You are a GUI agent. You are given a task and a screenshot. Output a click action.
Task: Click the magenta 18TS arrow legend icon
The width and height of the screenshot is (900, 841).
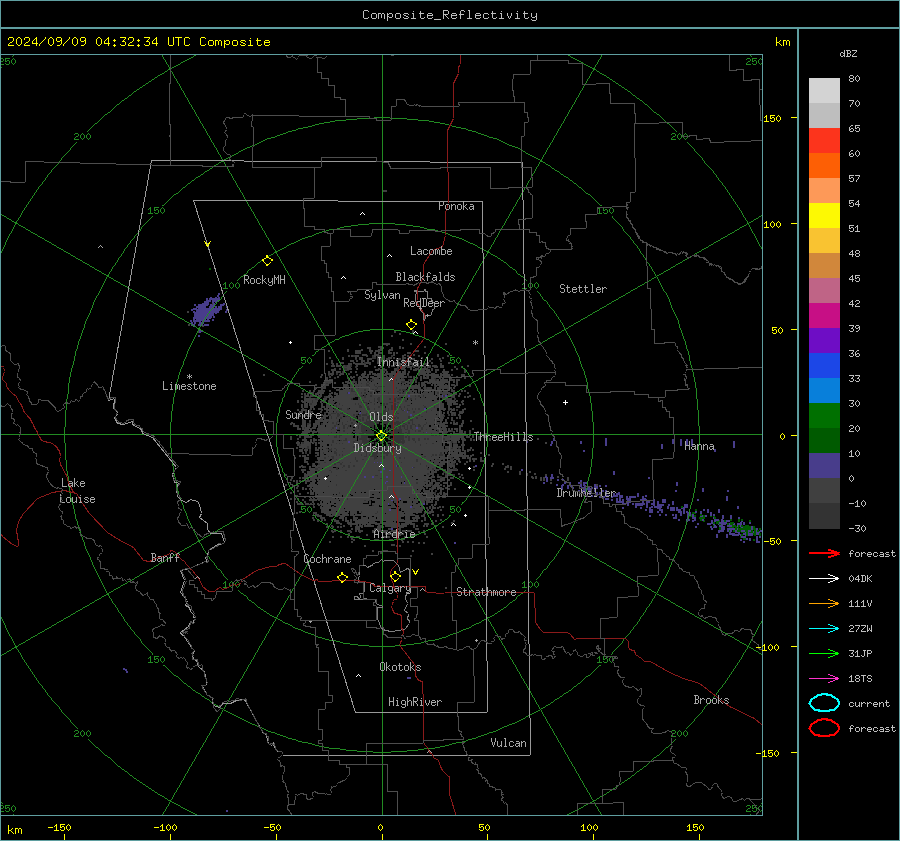pos(824,679)
